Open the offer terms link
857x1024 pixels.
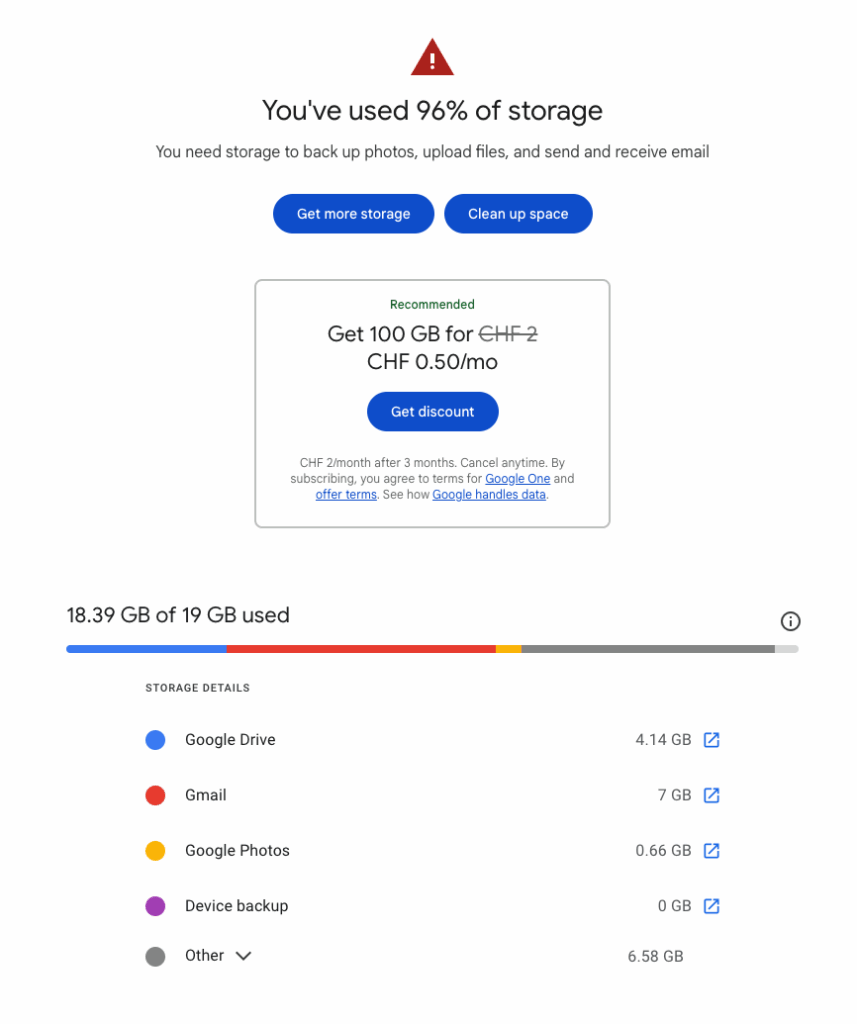click(x=346, y=494)
